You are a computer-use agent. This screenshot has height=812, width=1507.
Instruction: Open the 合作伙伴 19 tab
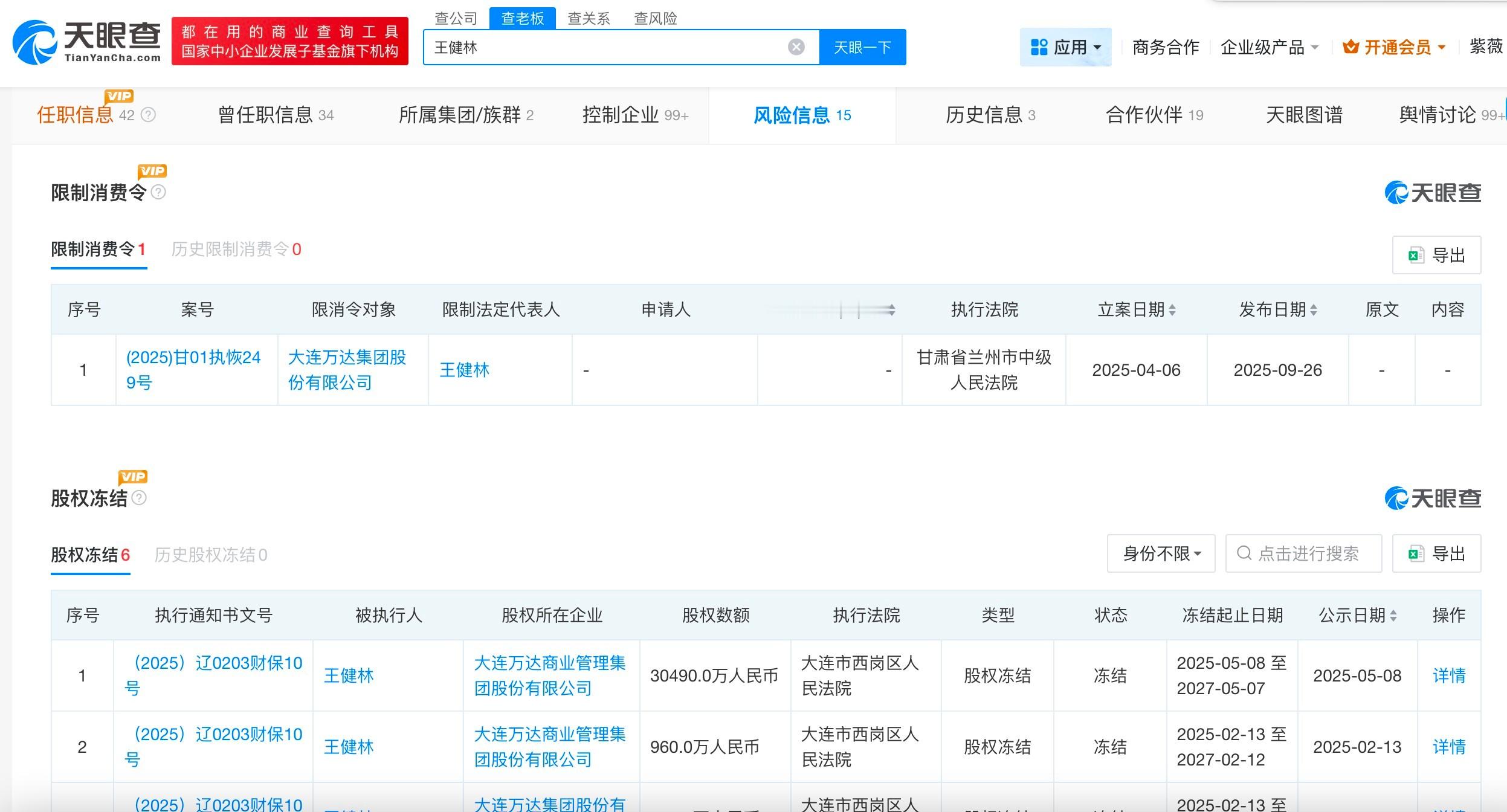coord(1154,115)
